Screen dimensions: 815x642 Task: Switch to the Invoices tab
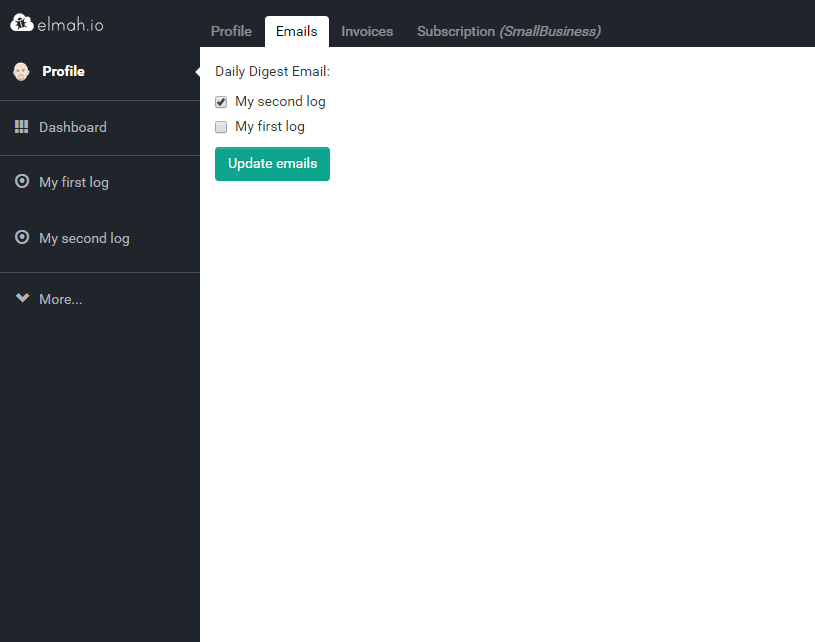[x=366, y=31]
